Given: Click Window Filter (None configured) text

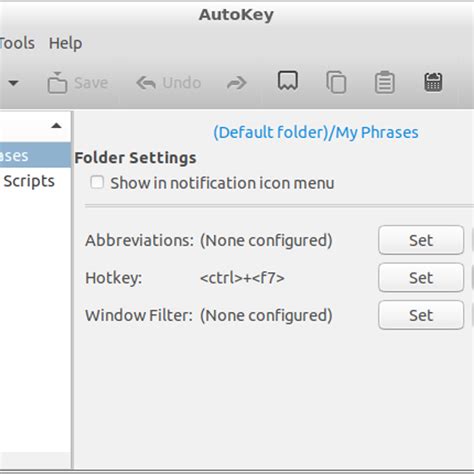Looking at the screenshot, I should pos(266,315).
